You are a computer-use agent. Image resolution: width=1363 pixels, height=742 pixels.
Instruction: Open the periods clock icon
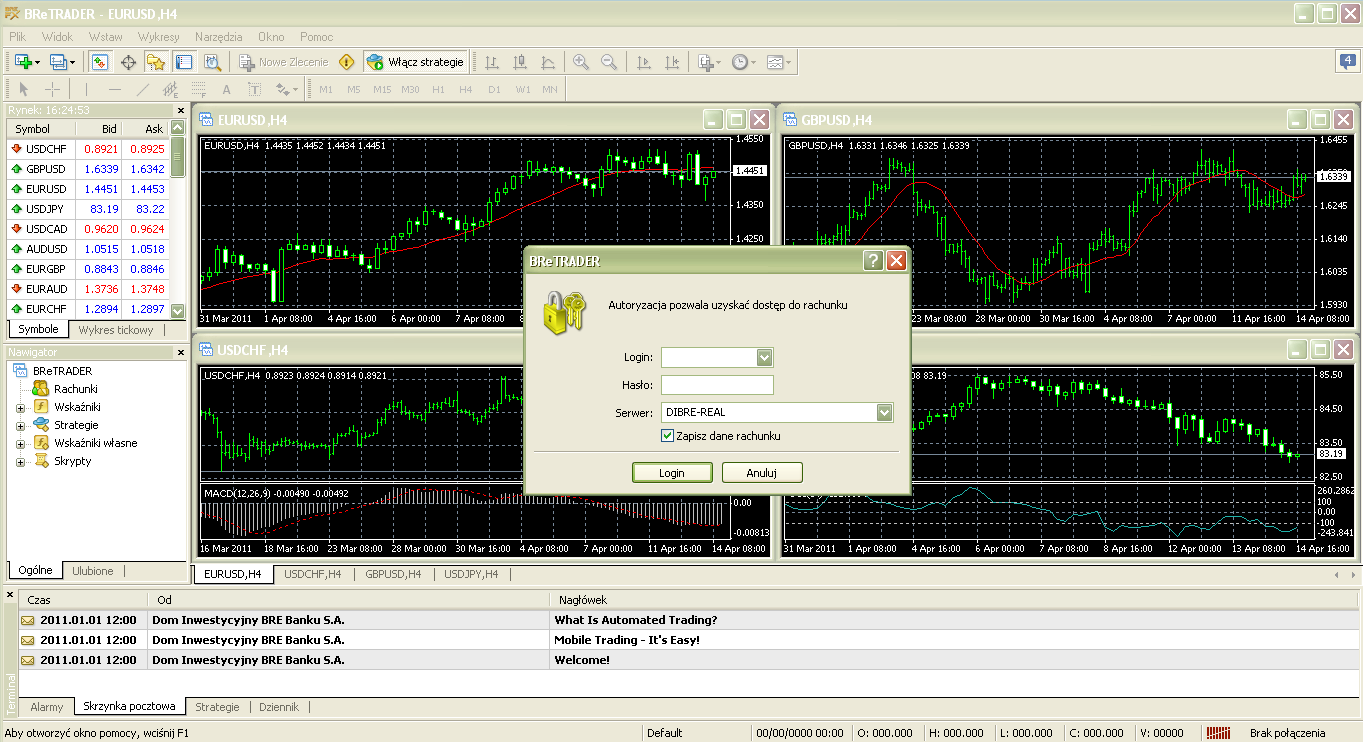click(x=739, y=62)
